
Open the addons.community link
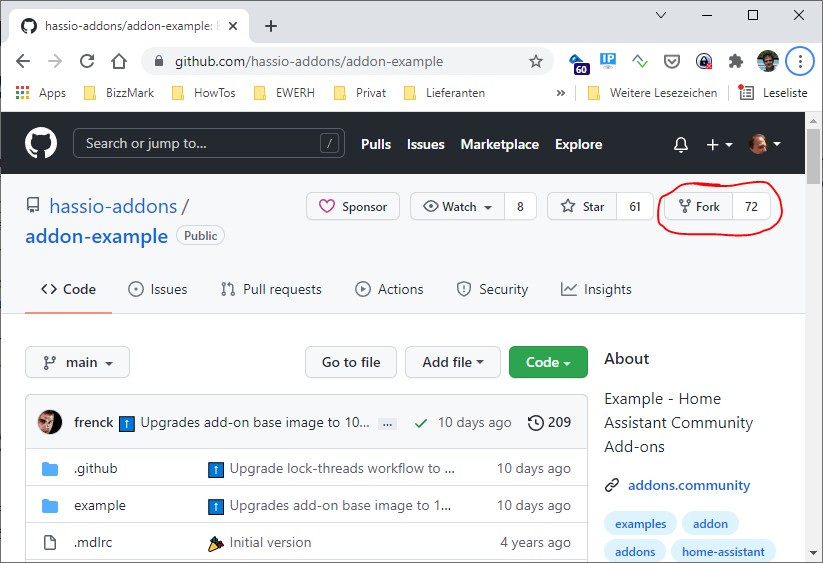click(688, 485)
